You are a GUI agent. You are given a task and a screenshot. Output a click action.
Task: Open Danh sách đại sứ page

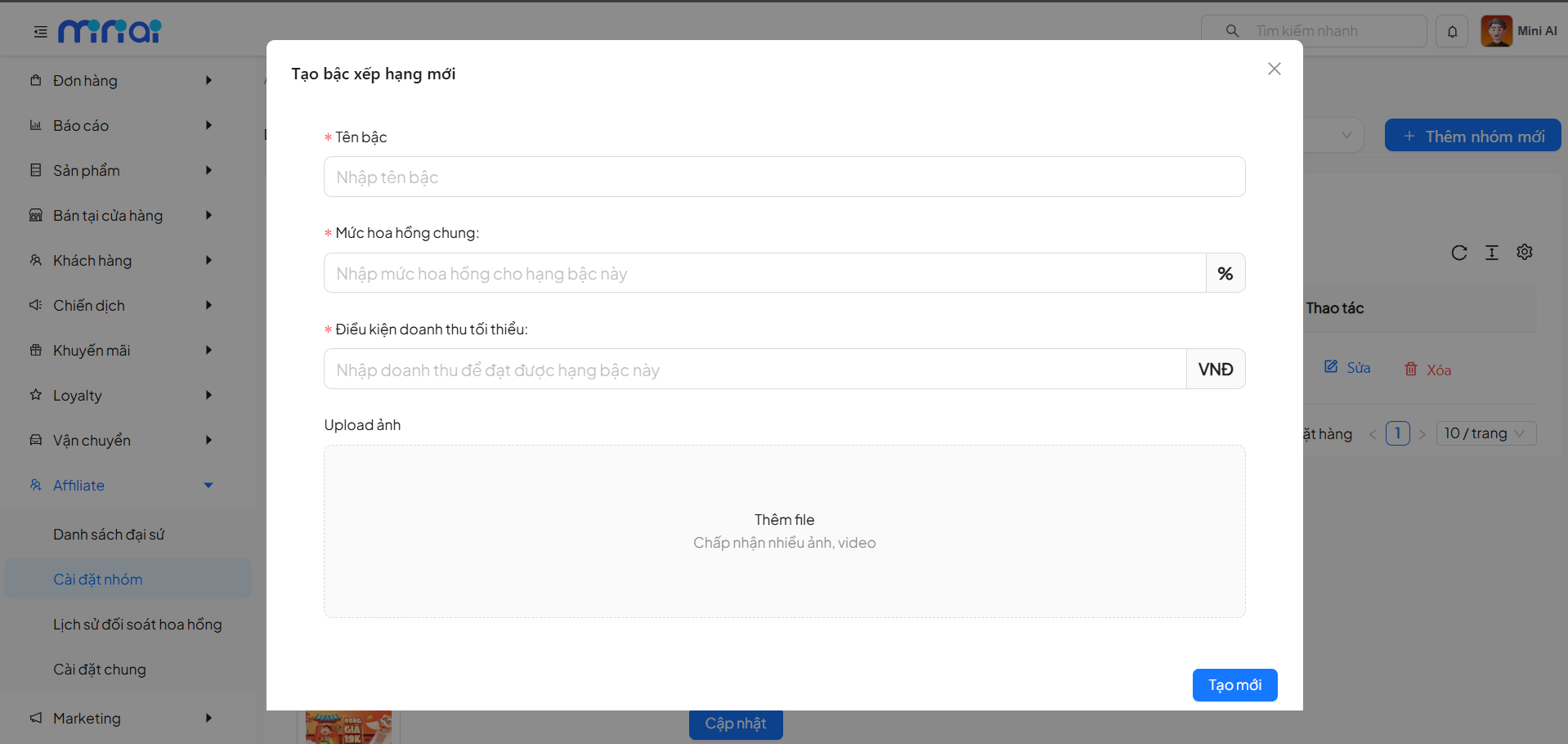point(109,534)
